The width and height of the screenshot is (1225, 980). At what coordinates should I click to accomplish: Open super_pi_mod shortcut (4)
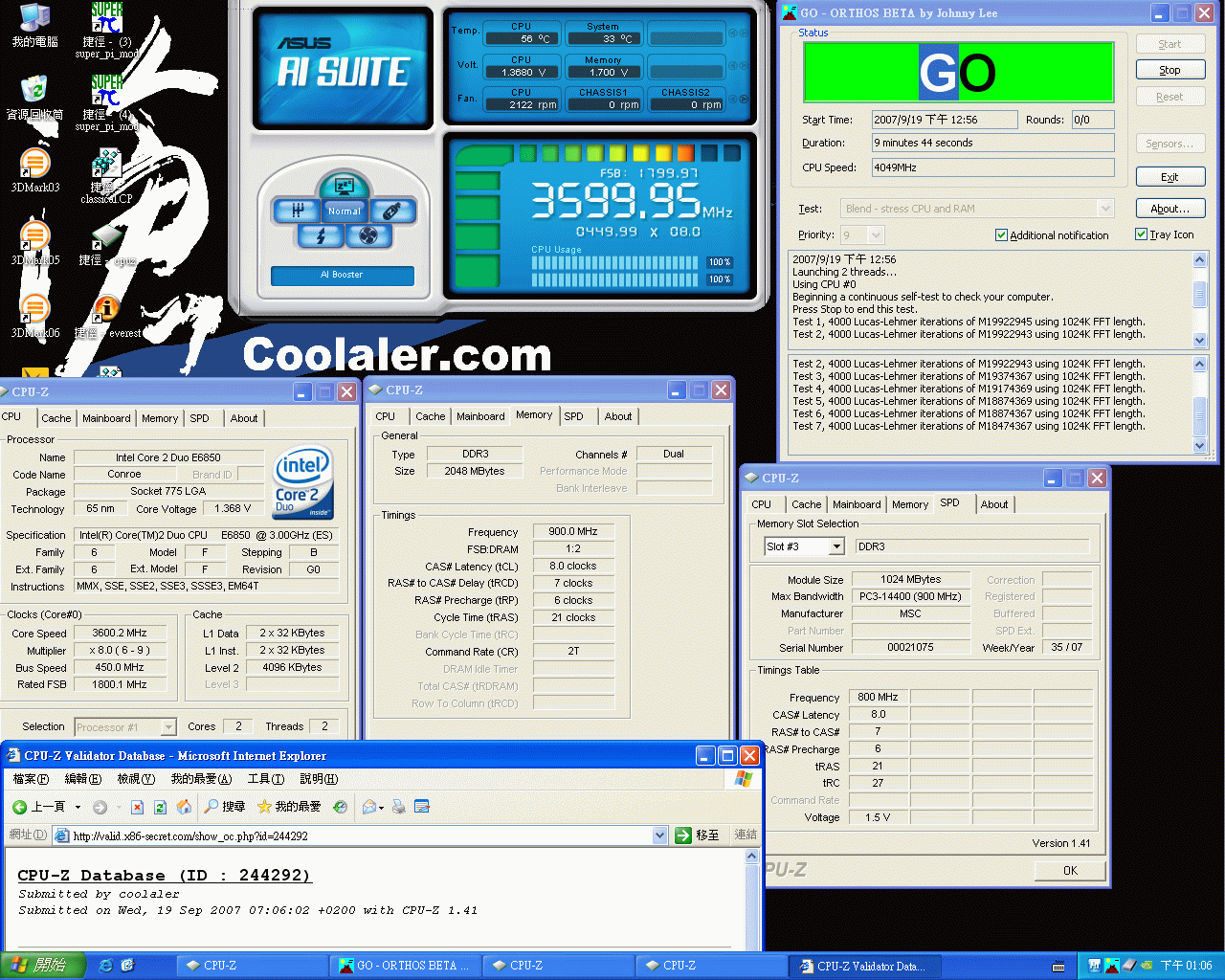pos(107,101)
